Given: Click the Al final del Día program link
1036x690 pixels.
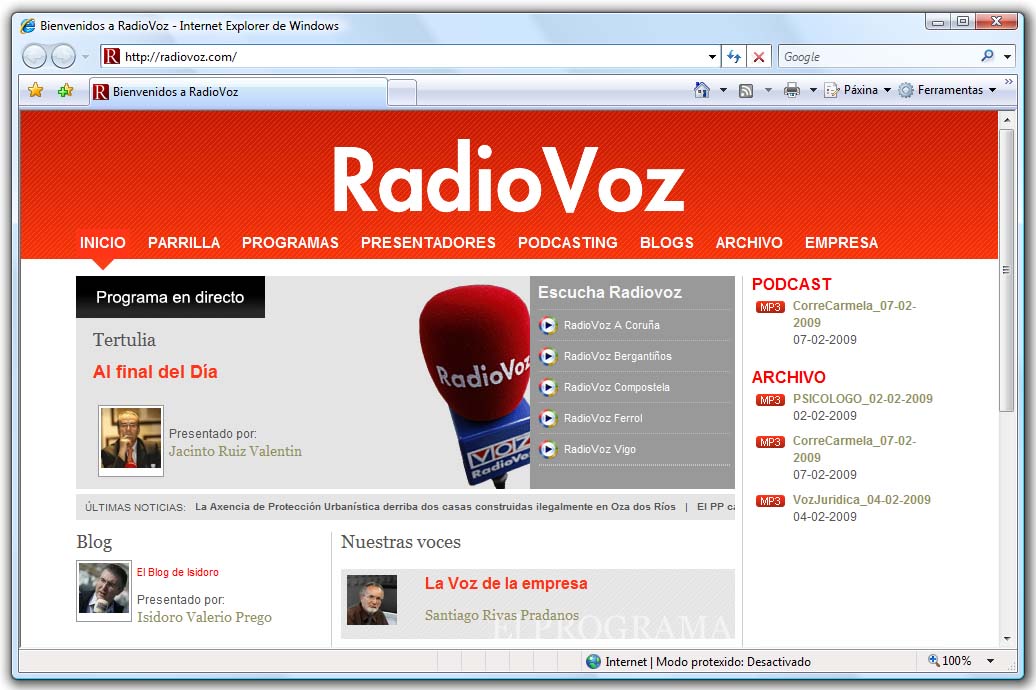Looking at the screenshot, I should pos(155,372).
